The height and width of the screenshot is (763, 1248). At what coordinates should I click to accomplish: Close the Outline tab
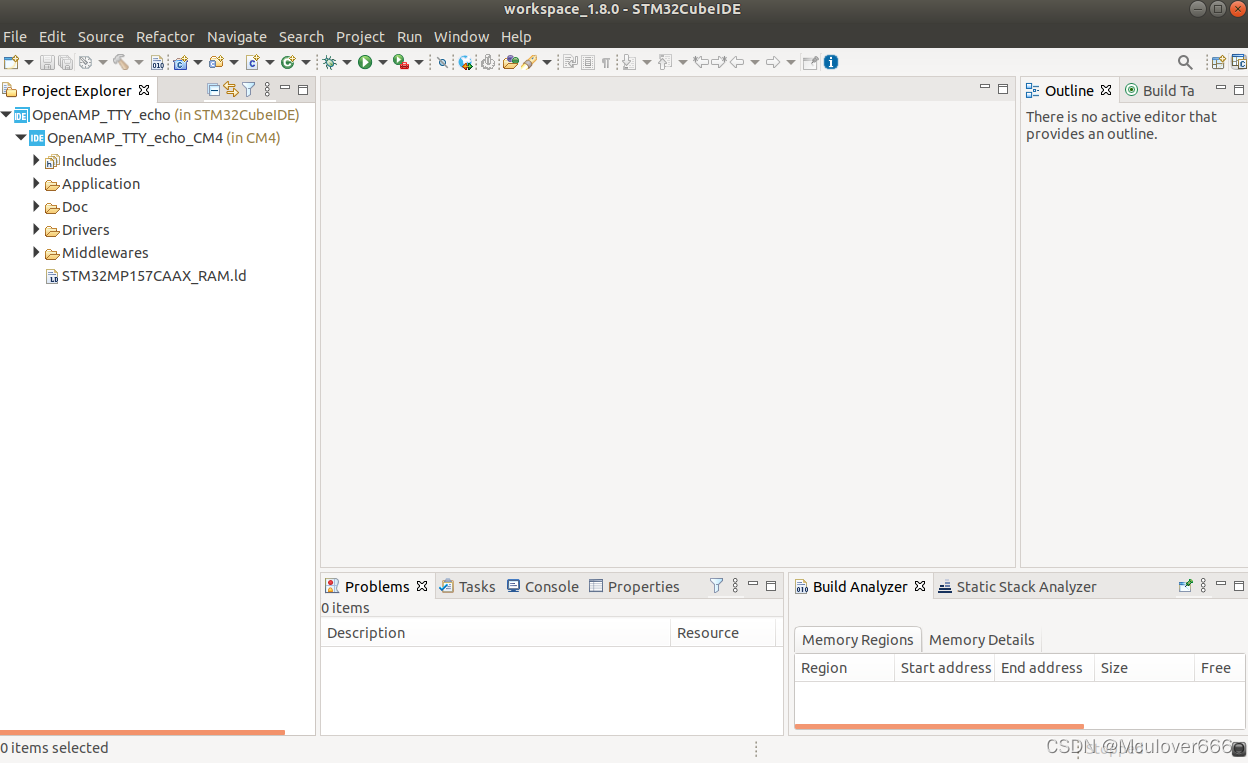coord(1106,90)
